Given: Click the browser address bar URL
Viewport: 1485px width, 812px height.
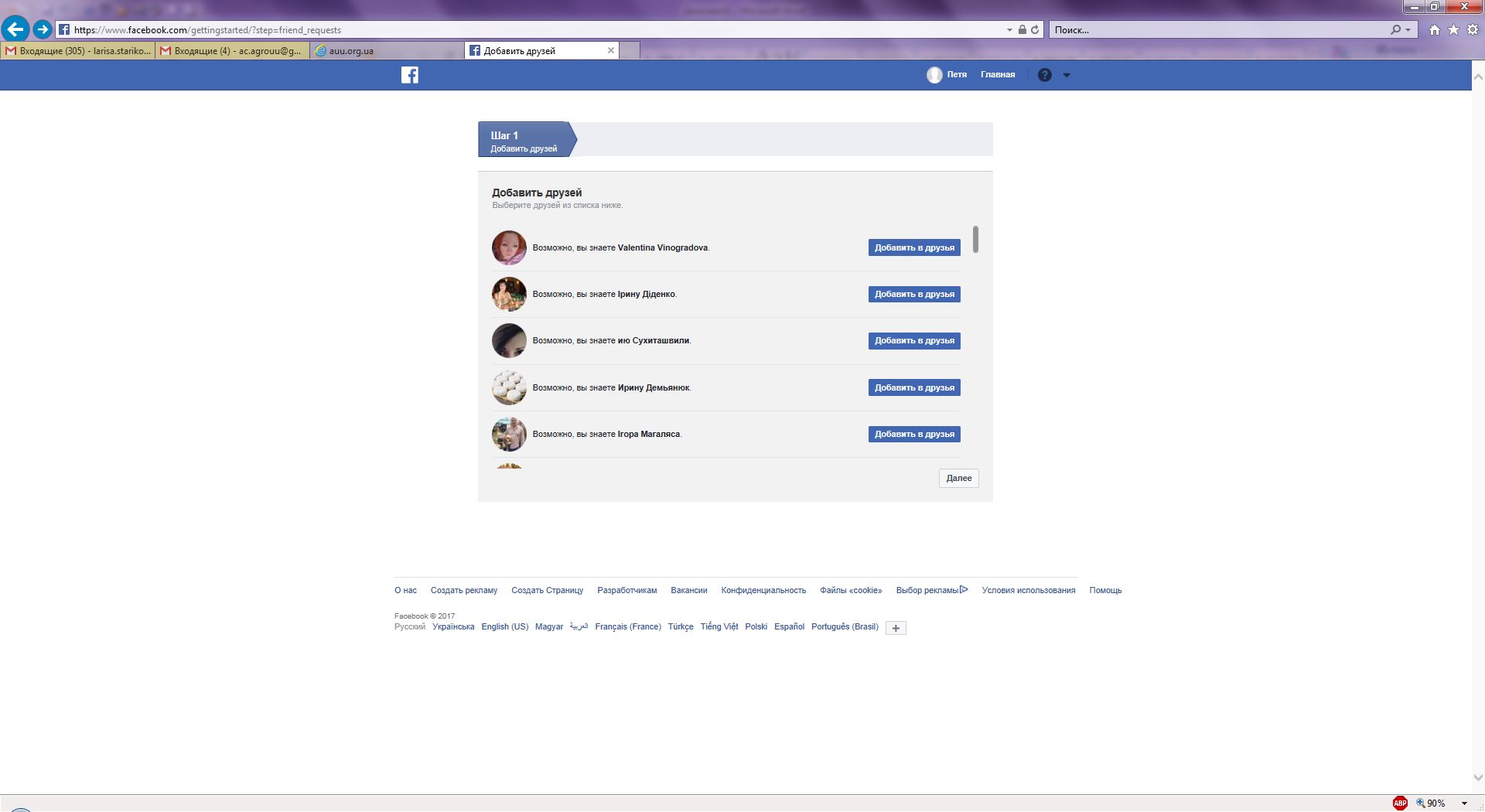Looking at the screenshot, I should (x=207, y=30).
